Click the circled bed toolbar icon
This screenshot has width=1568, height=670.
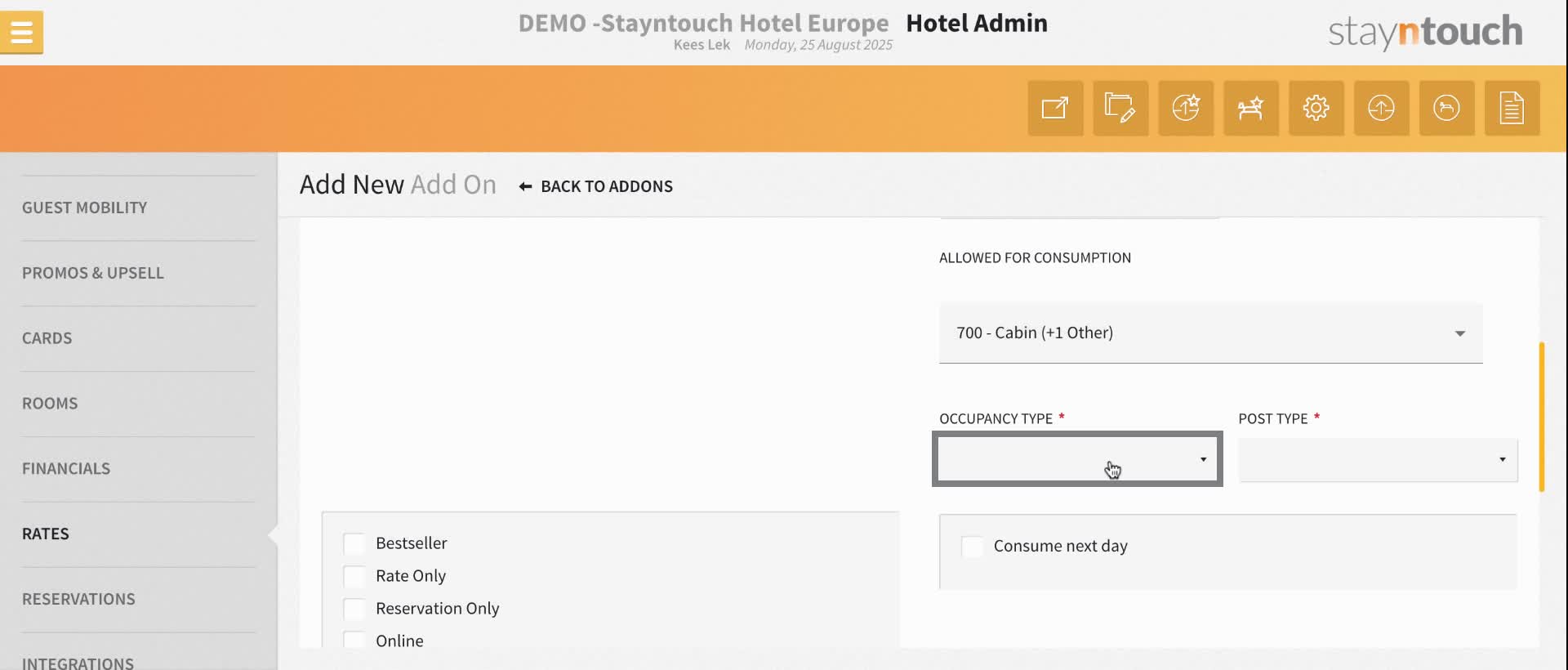(1447, 108)
